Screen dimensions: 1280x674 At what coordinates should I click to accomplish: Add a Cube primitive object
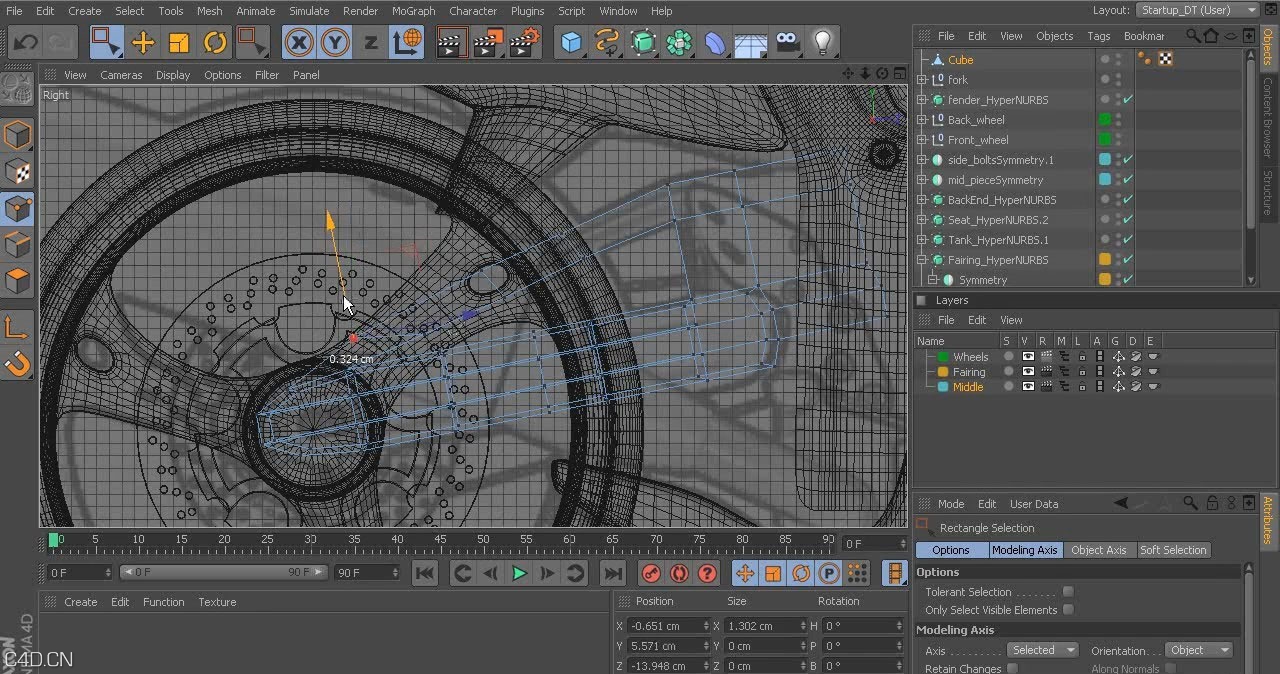[571, 42]
